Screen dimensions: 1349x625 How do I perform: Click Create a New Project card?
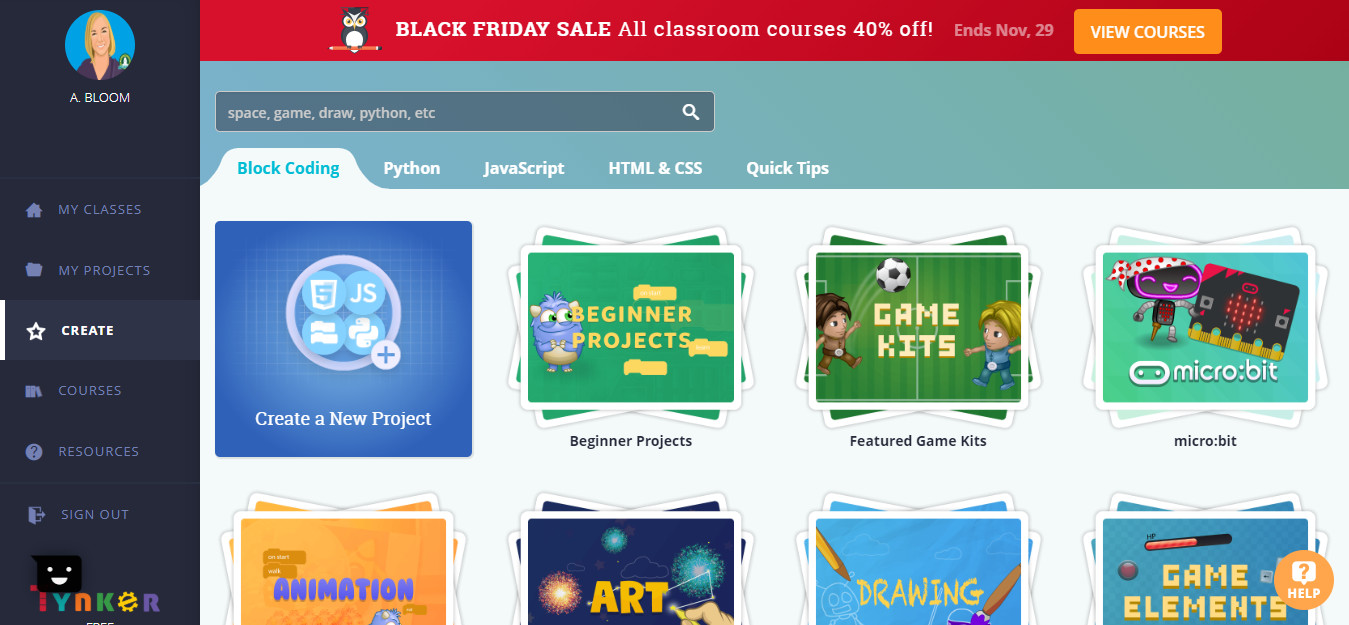343,339
